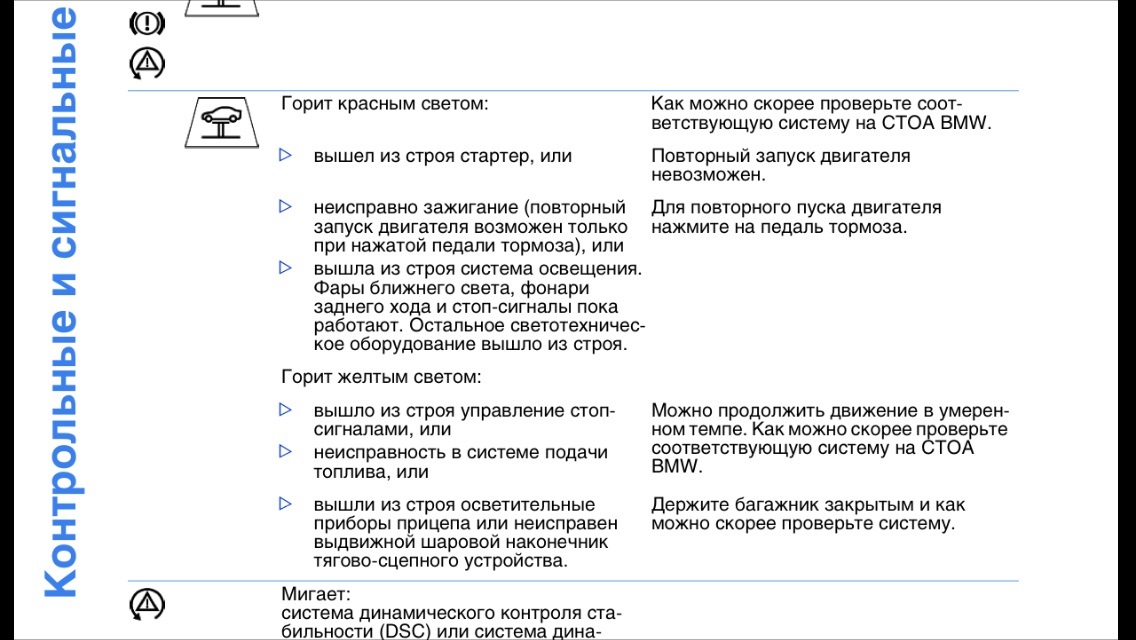
Task: Click the vertical heading 'Контрольные и сигнальные'
Action: 62,302
